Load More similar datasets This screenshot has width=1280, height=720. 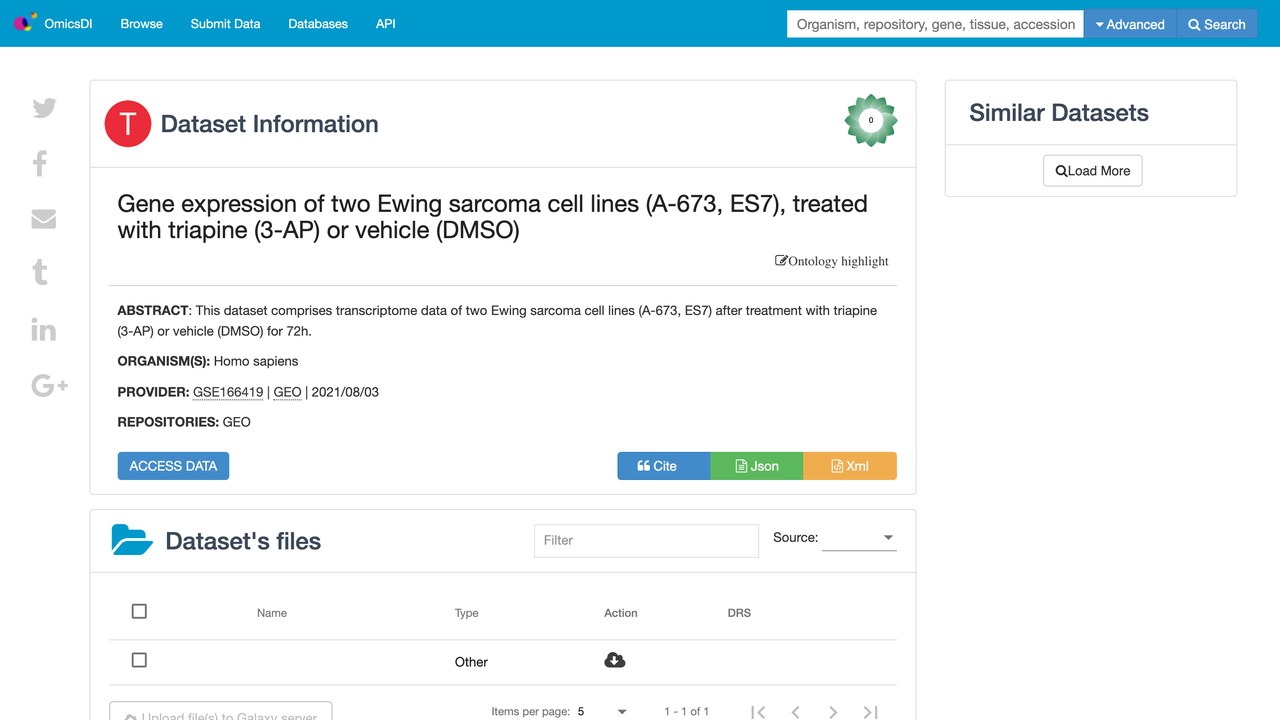[x=1092, y=171]
